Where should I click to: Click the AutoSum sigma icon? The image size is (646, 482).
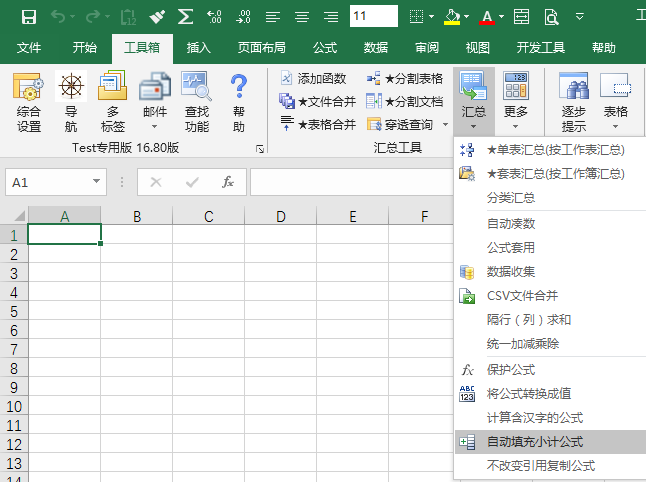pyautogui.click(x=185, y=16)
